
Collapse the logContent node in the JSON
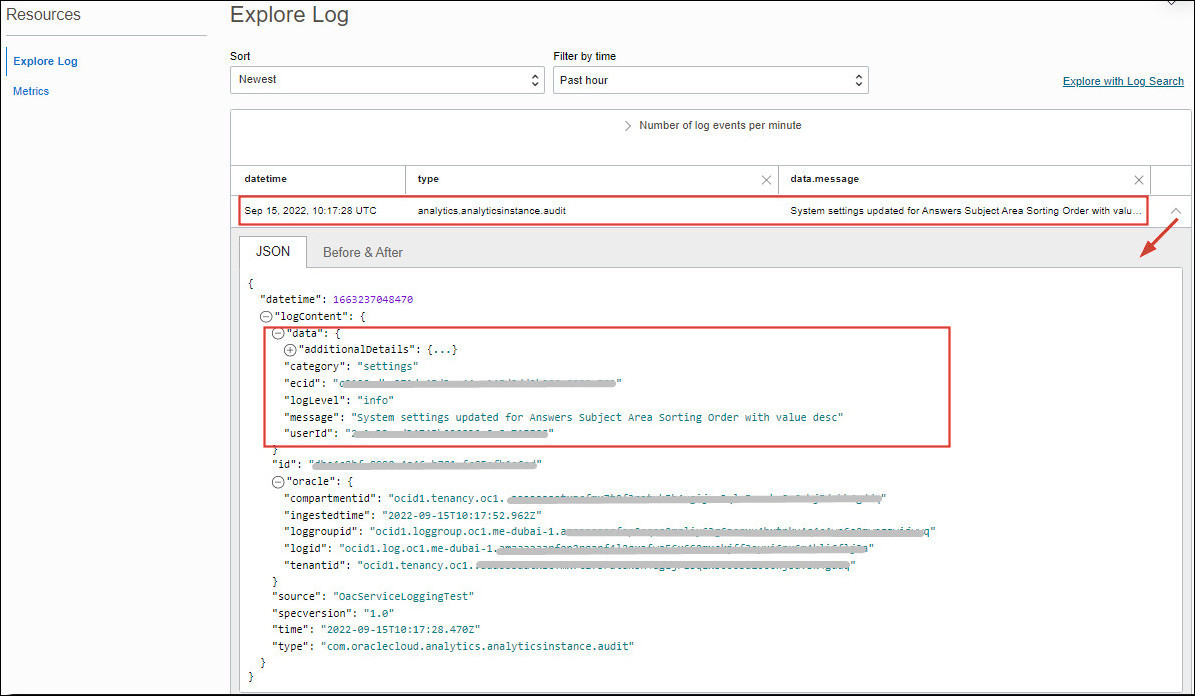coord(264,316)
